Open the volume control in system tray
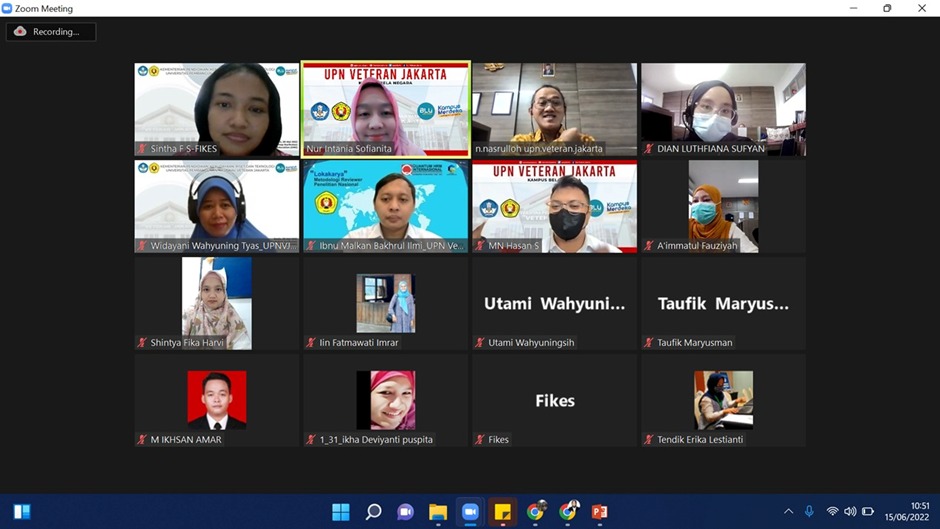 pyautogui.click(x=850, y=512)
